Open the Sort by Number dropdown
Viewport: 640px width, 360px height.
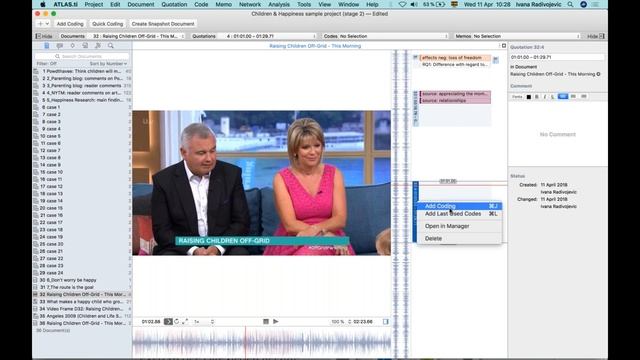tap(108, 64)
